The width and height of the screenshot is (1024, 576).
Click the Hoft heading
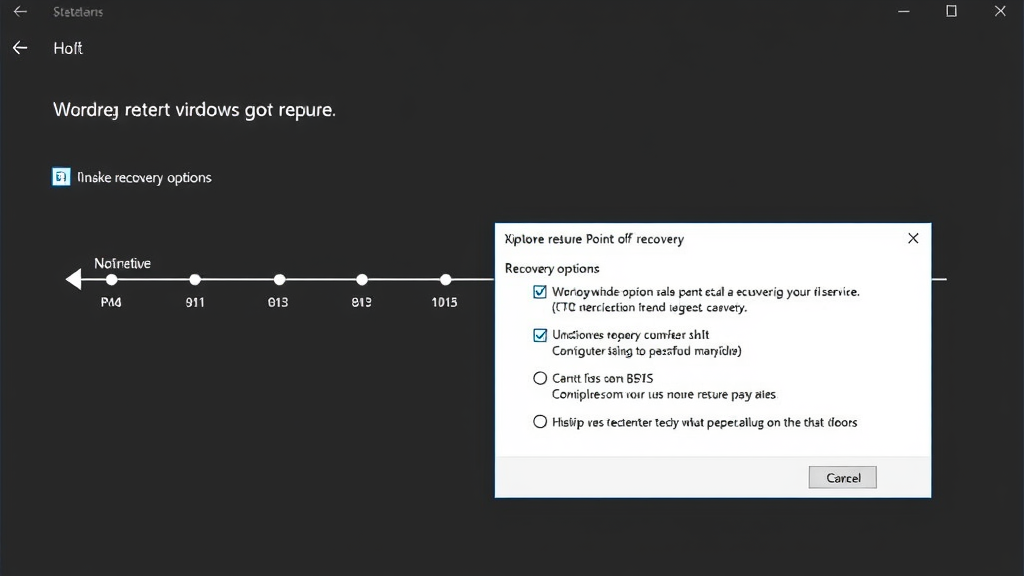coord(68,47)
